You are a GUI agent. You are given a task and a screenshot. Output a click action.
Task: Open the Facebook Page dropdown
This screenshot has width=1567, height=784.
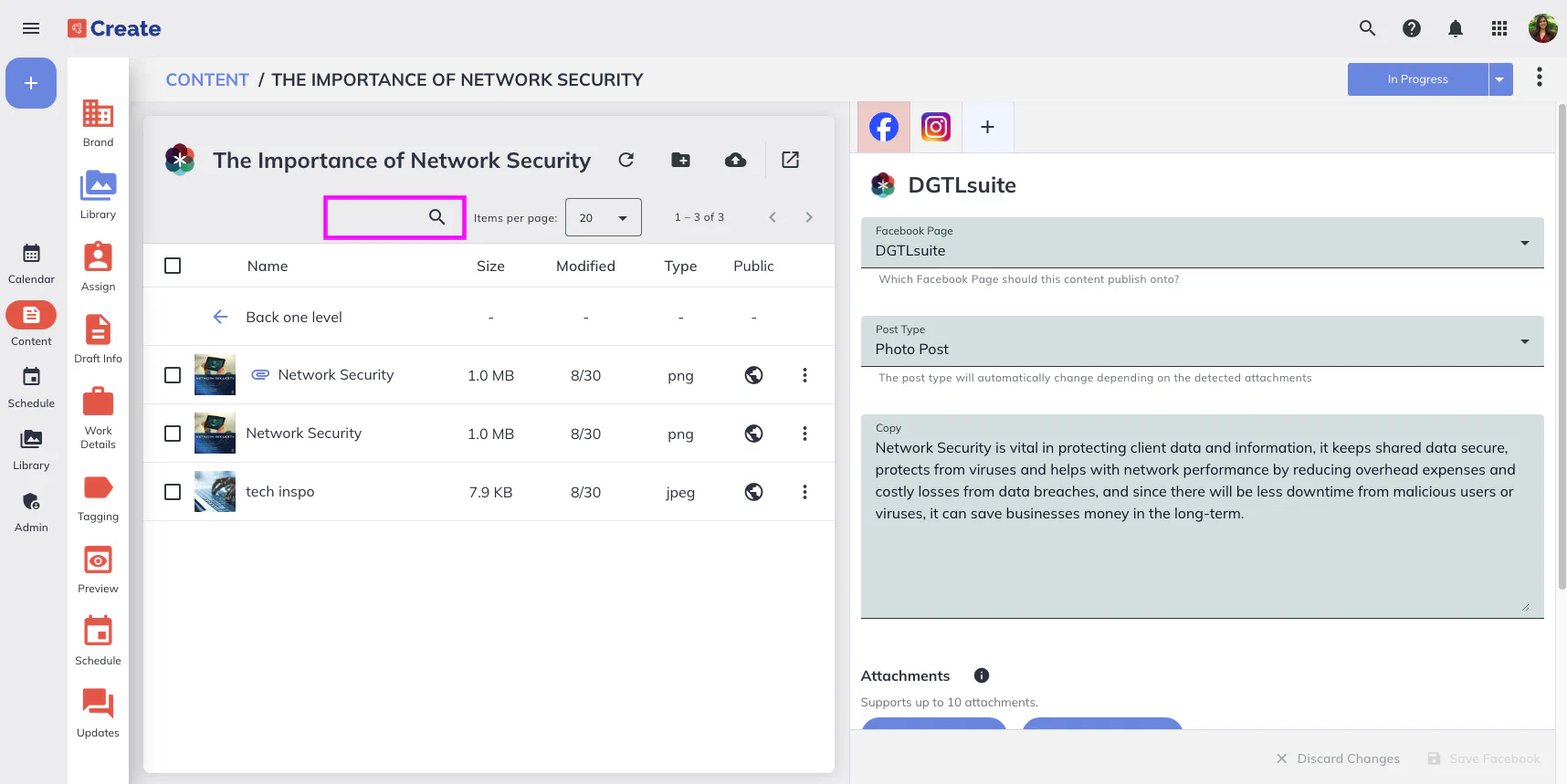[1201, 243]
